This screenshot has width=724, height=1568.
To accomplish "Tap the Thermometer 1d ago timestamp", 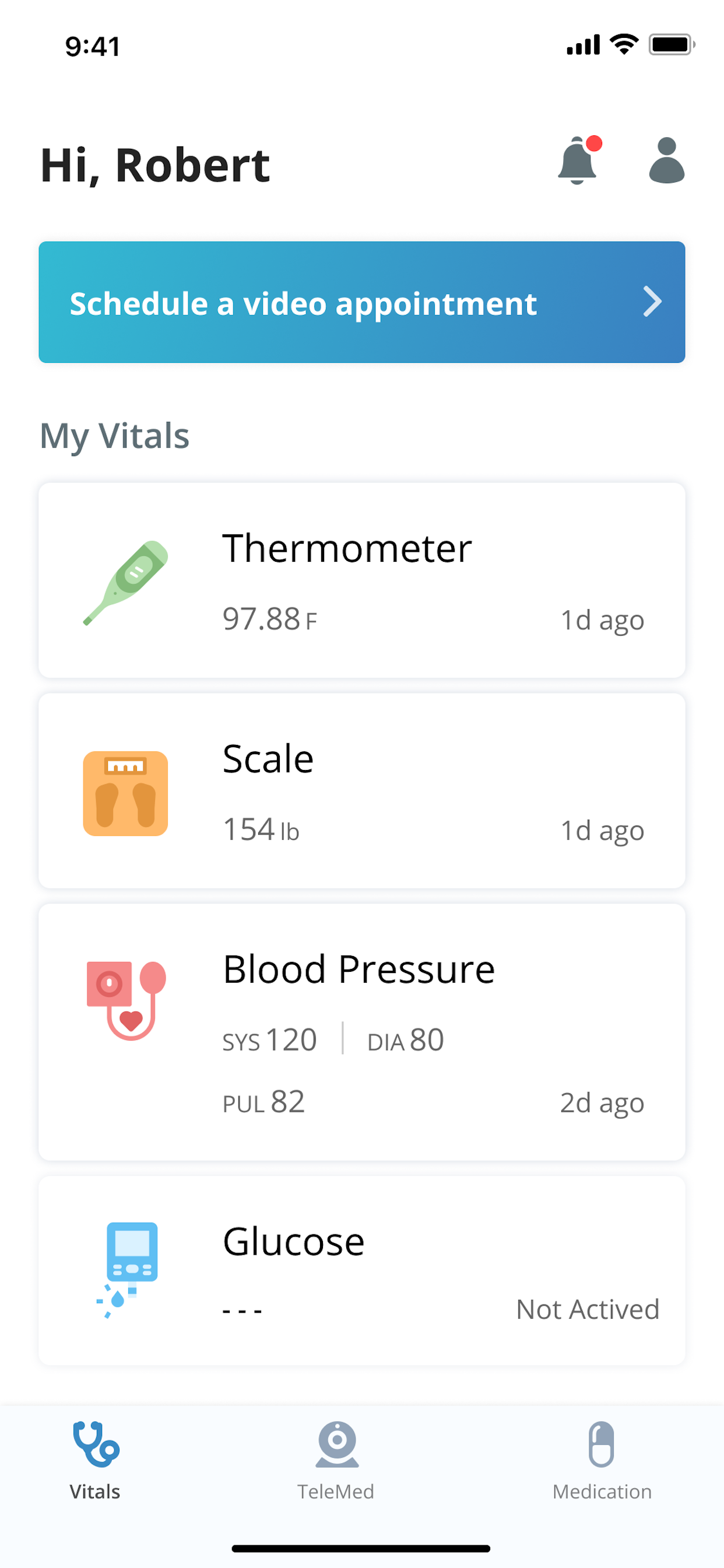I will click(602, 621).
